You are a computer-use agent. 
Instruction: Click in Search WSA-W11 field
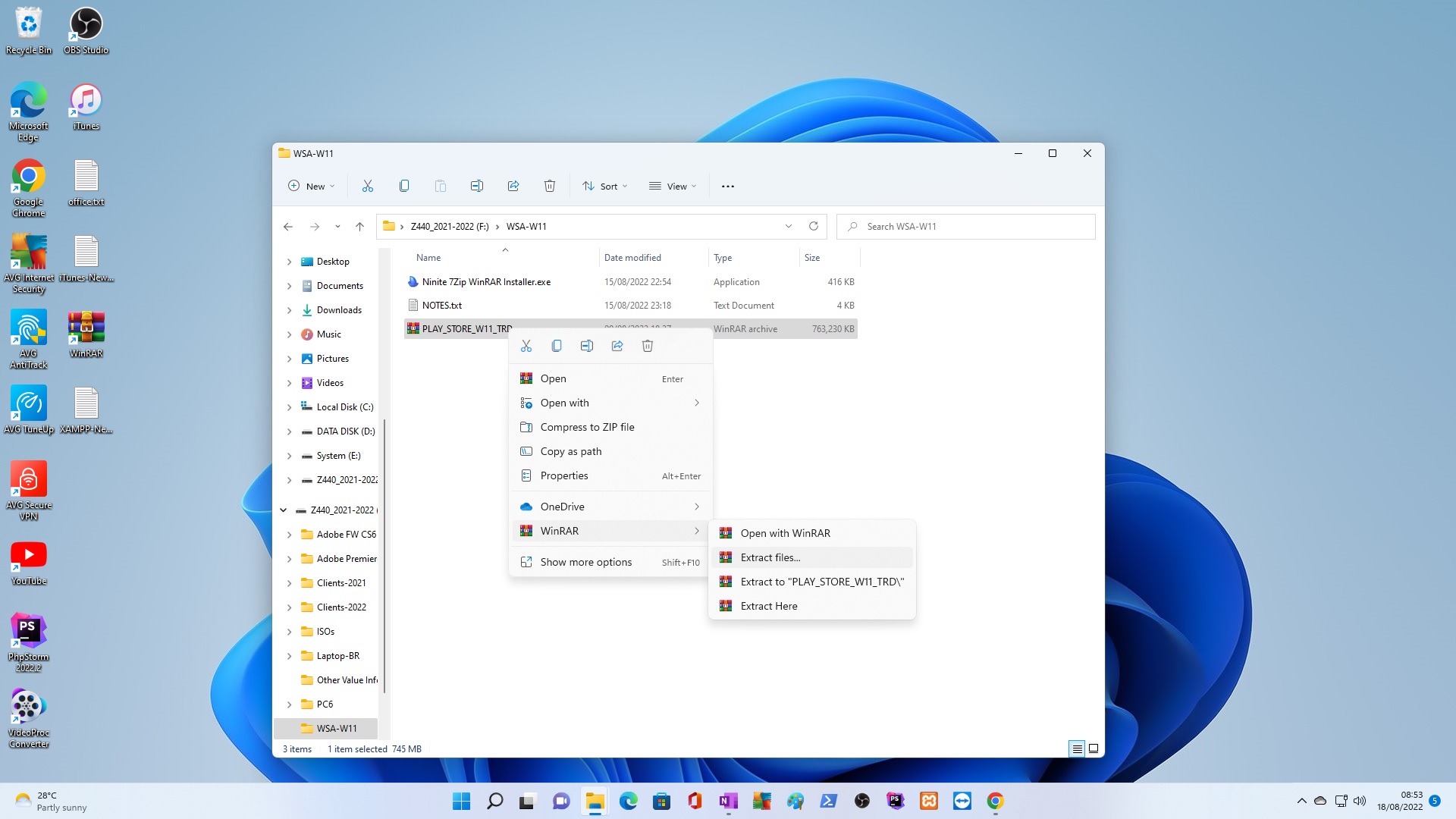[x=965, y=226]
